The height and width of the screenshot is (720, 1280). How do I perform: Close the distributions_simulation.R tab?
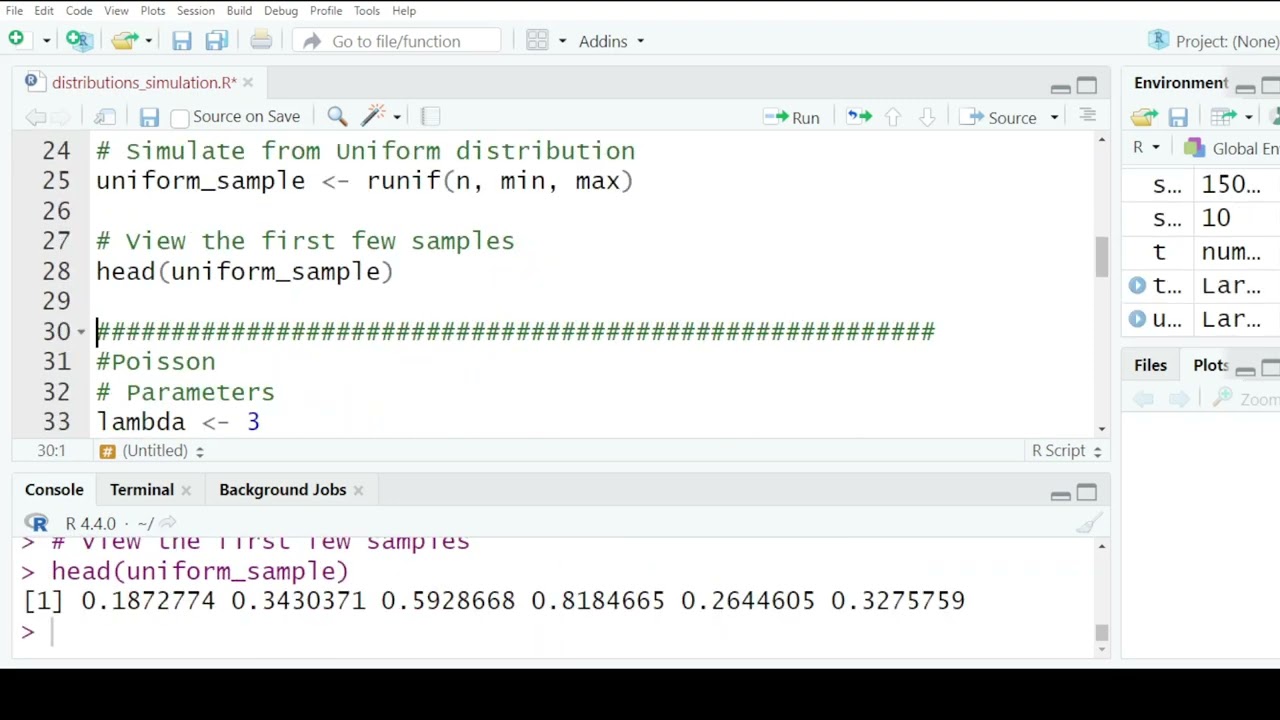click(248, 83)
